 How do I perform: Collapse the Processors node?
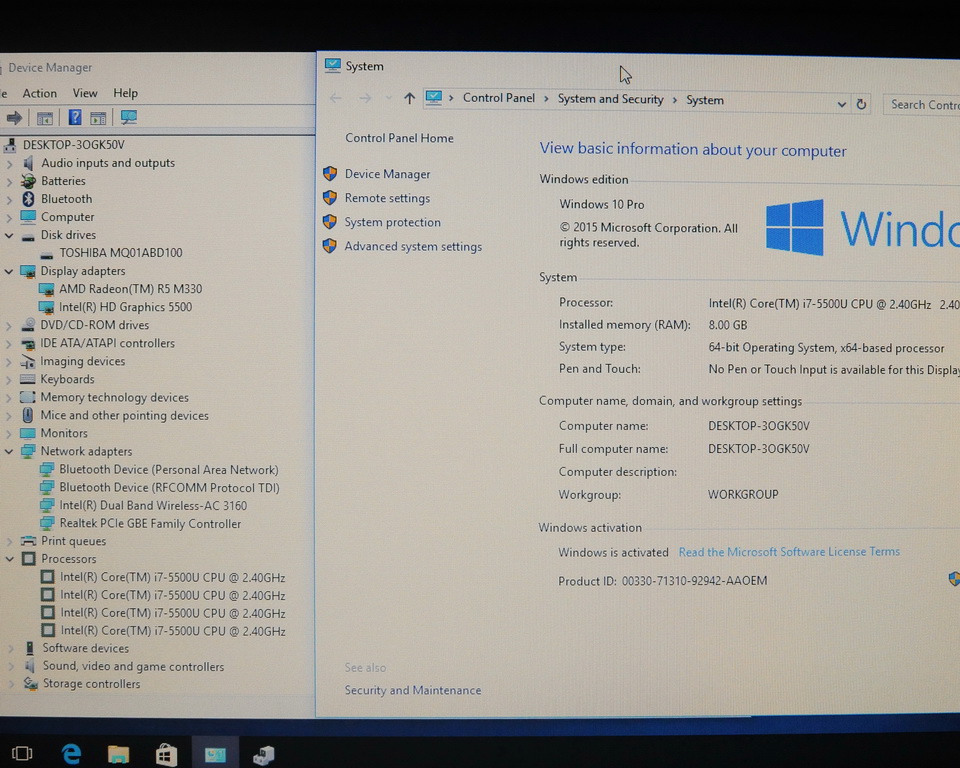(x=10, y=559)
